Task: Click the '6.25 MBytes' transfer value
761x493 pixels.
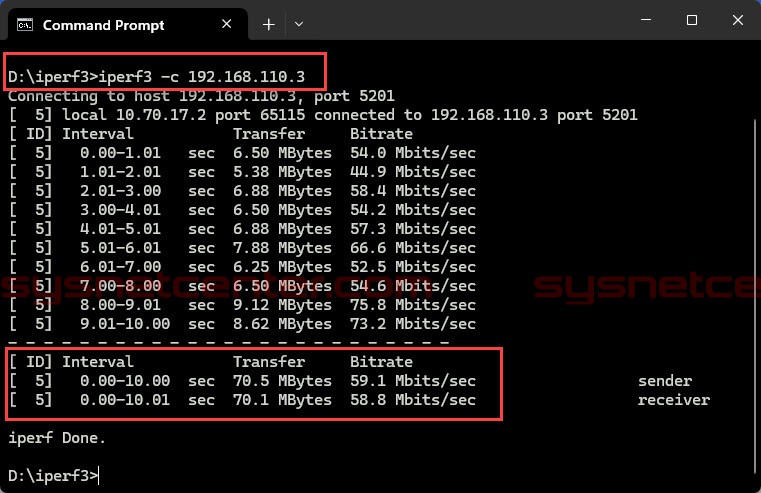Action: (x=282, y=266)
